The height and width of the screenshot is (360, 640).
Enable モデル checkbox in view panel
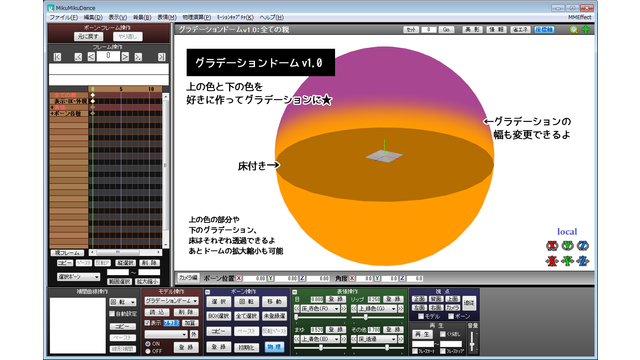click(x=421, y=316)
